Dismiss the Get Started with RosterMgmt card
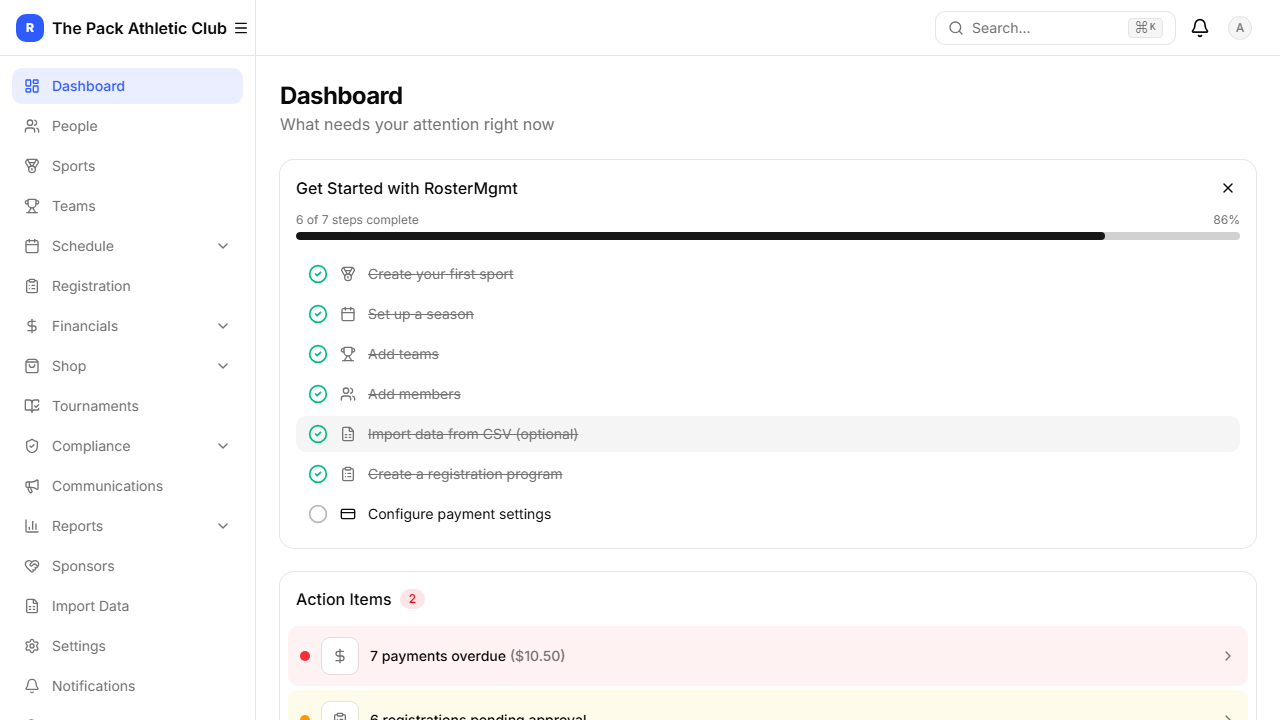1280x720 pixels. (1228, 188)
